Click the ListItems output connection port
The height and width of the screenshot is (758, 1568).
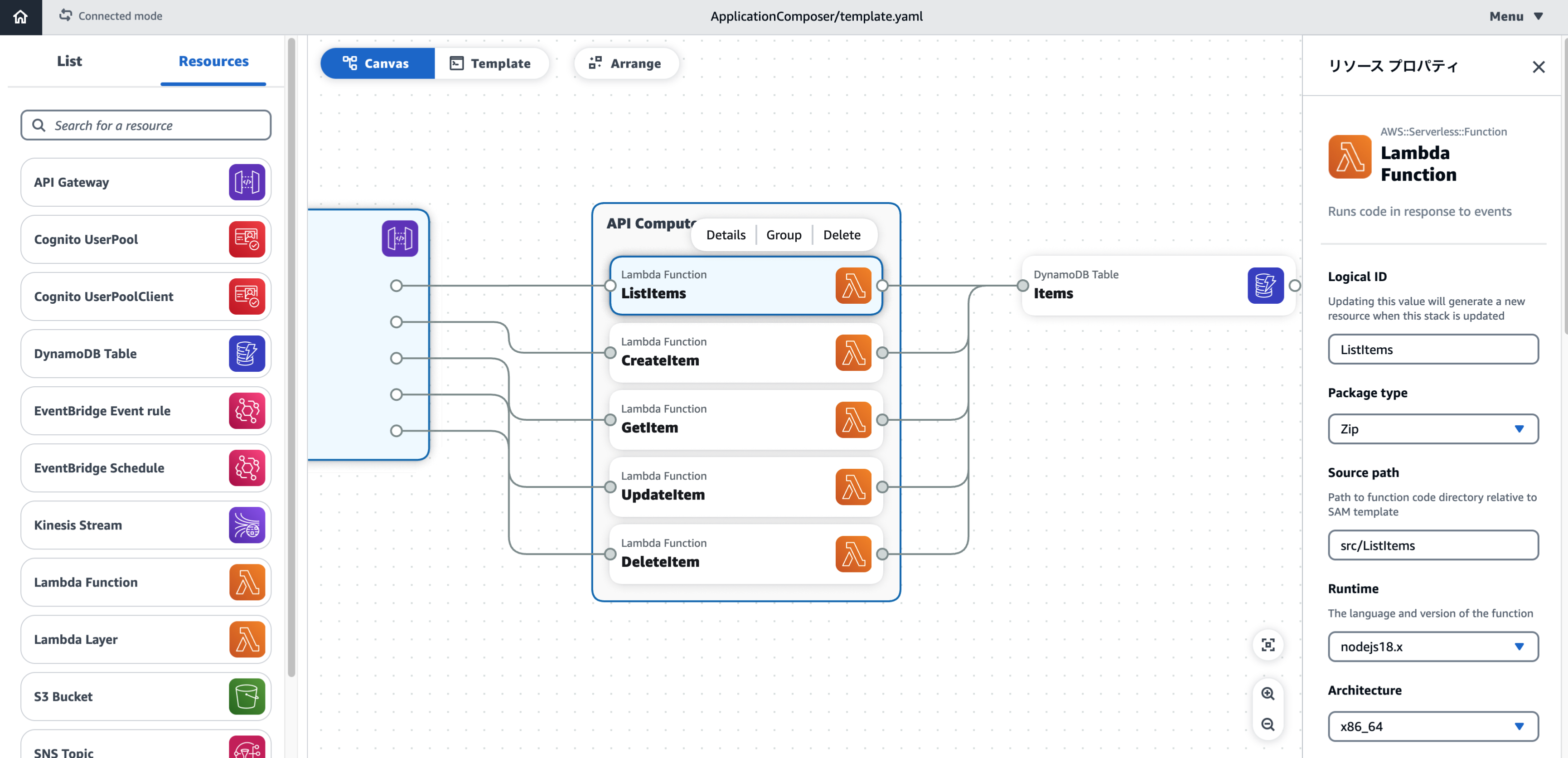coord(882,286)
